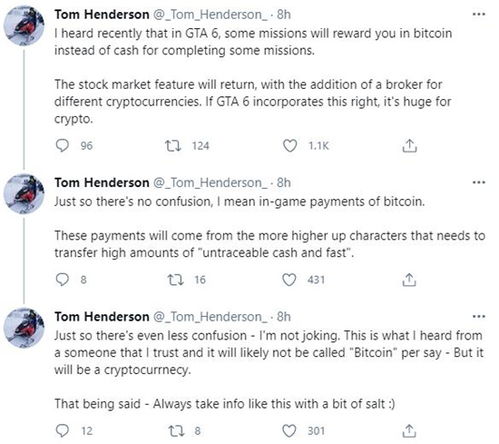Open more options on the second tweet
This screenshot has height=444, width=499.
pyautogui.click(x=479, y=182)
